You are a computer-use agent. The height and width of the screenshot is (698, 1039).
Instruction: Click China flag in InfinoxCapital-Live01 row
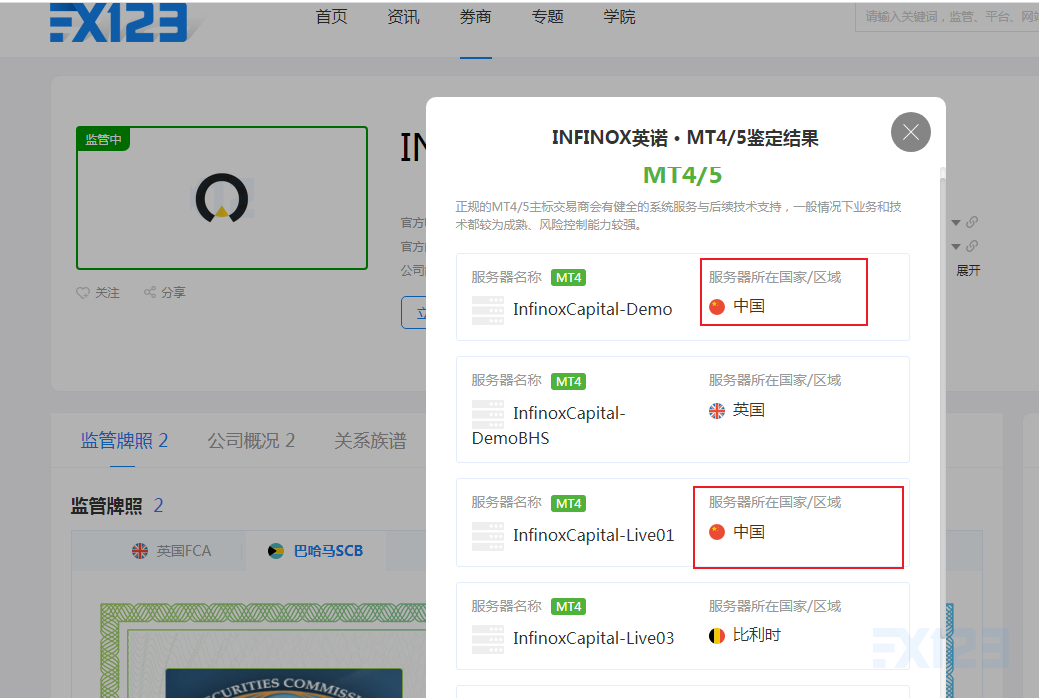tap(717, 532)
